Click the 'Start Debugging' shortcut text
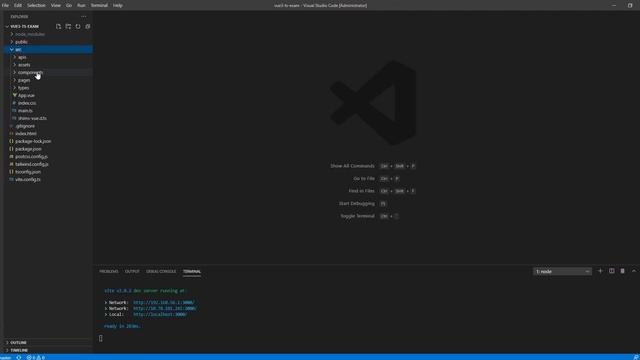This screenshot has height=360, width=640. (x=357, y=203)
